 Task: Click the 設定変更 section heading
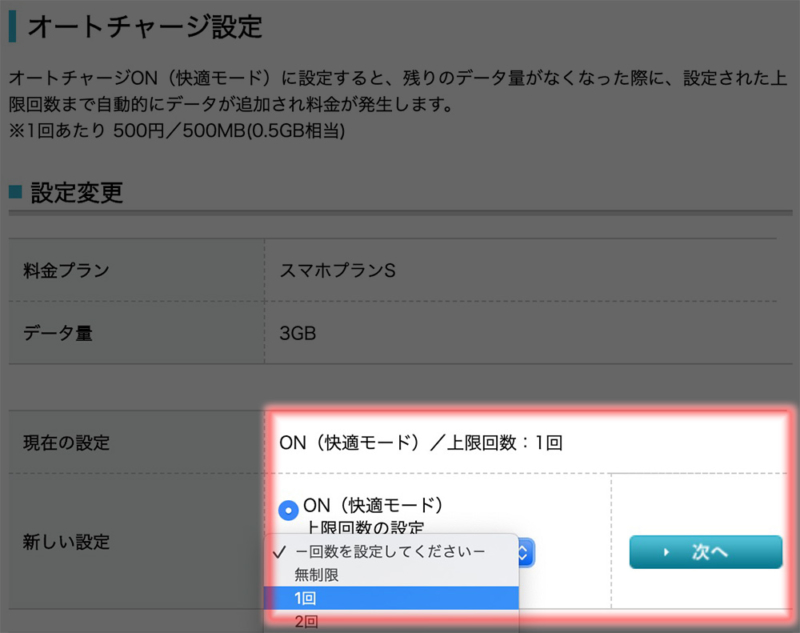click(77, 193)
